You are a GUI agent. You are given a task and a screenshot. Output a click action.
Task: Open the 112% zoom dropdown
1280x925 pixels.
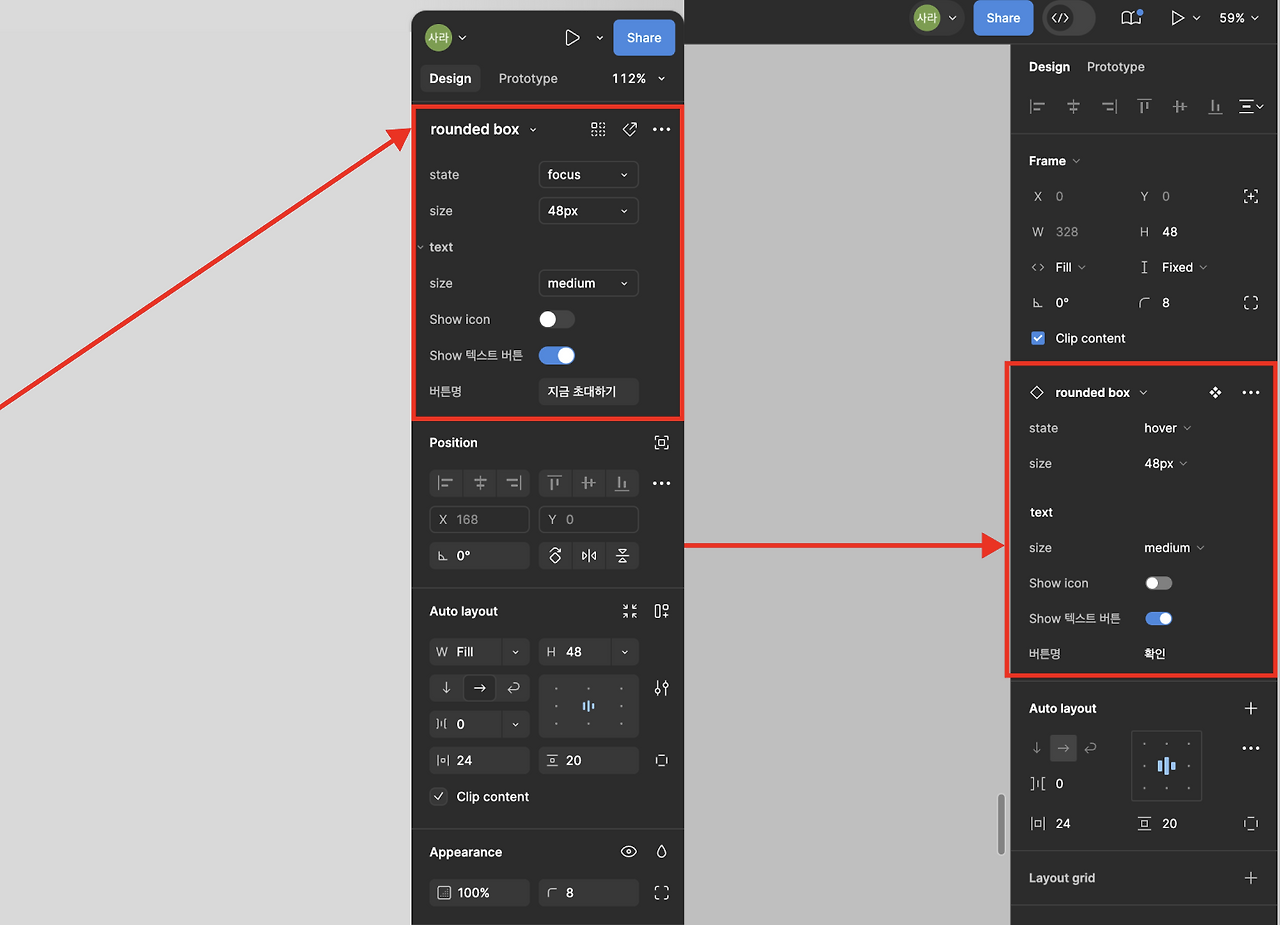(x=639, y=79)
